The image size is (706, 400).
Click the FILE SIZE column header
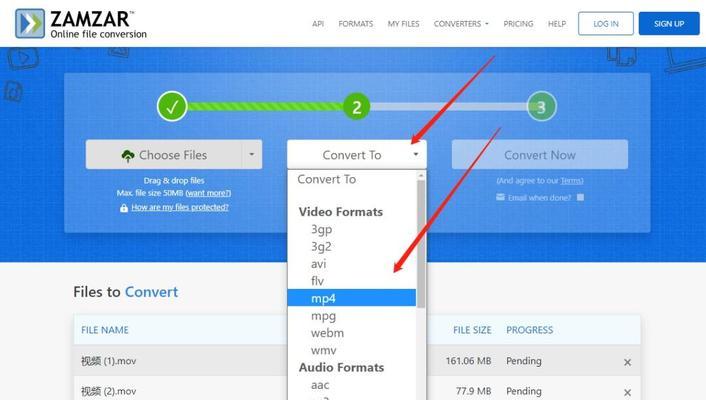[x=472, y=330]
